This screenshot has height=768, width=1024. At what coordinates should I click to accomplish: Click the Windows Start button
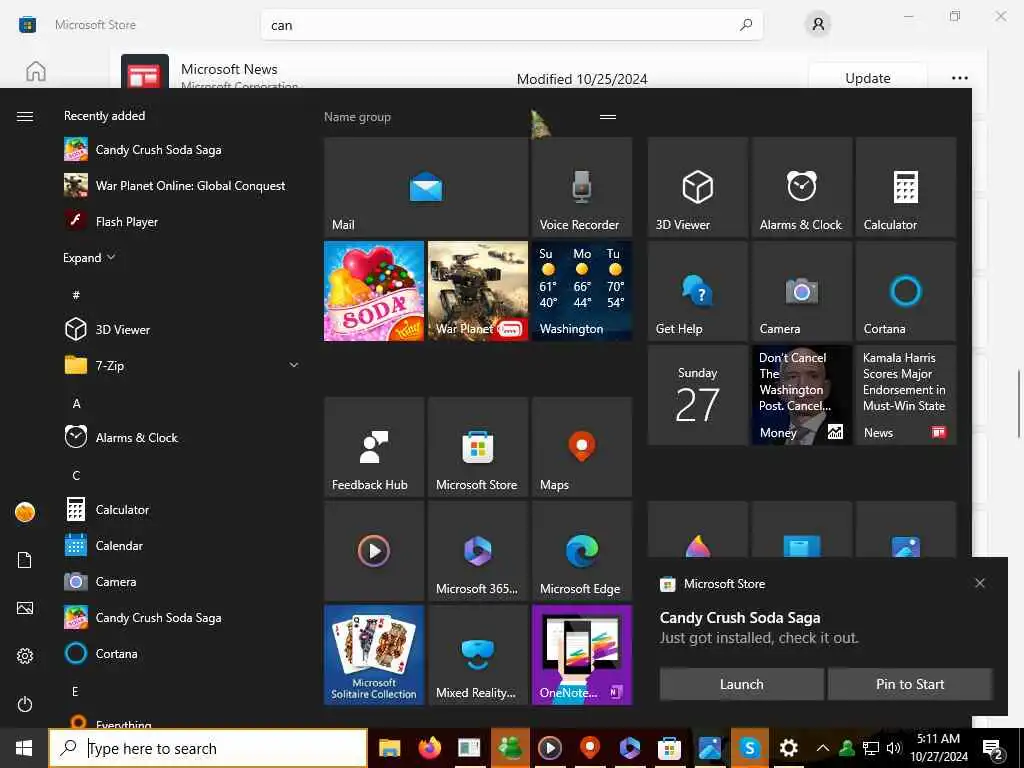point(24,748)
